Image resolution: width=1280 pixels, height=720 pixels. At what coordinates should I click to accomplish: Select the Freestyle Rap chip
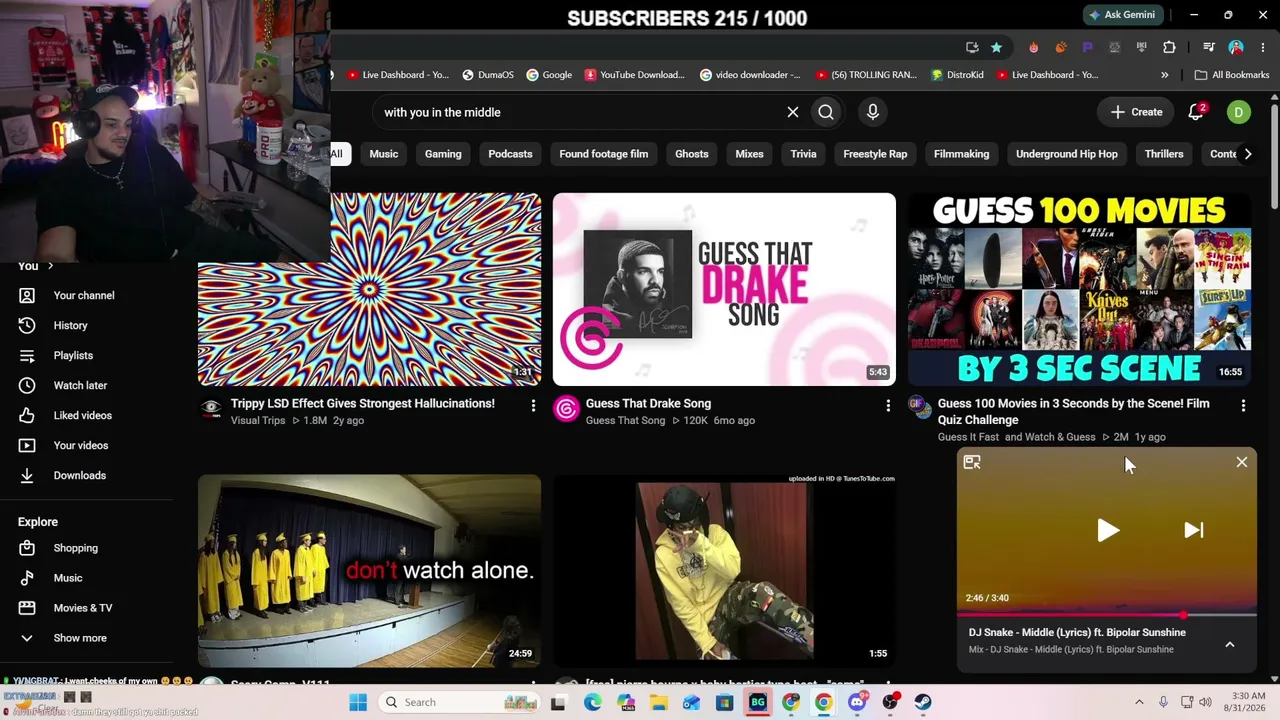click(875, 154)
